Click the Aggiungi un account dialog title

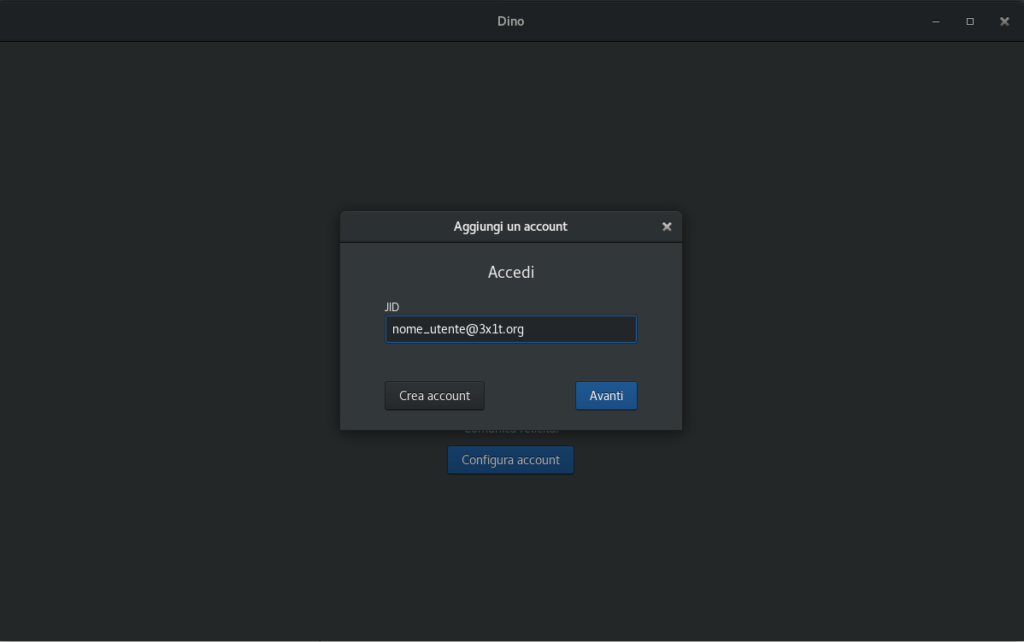click(x=511, y=227)
